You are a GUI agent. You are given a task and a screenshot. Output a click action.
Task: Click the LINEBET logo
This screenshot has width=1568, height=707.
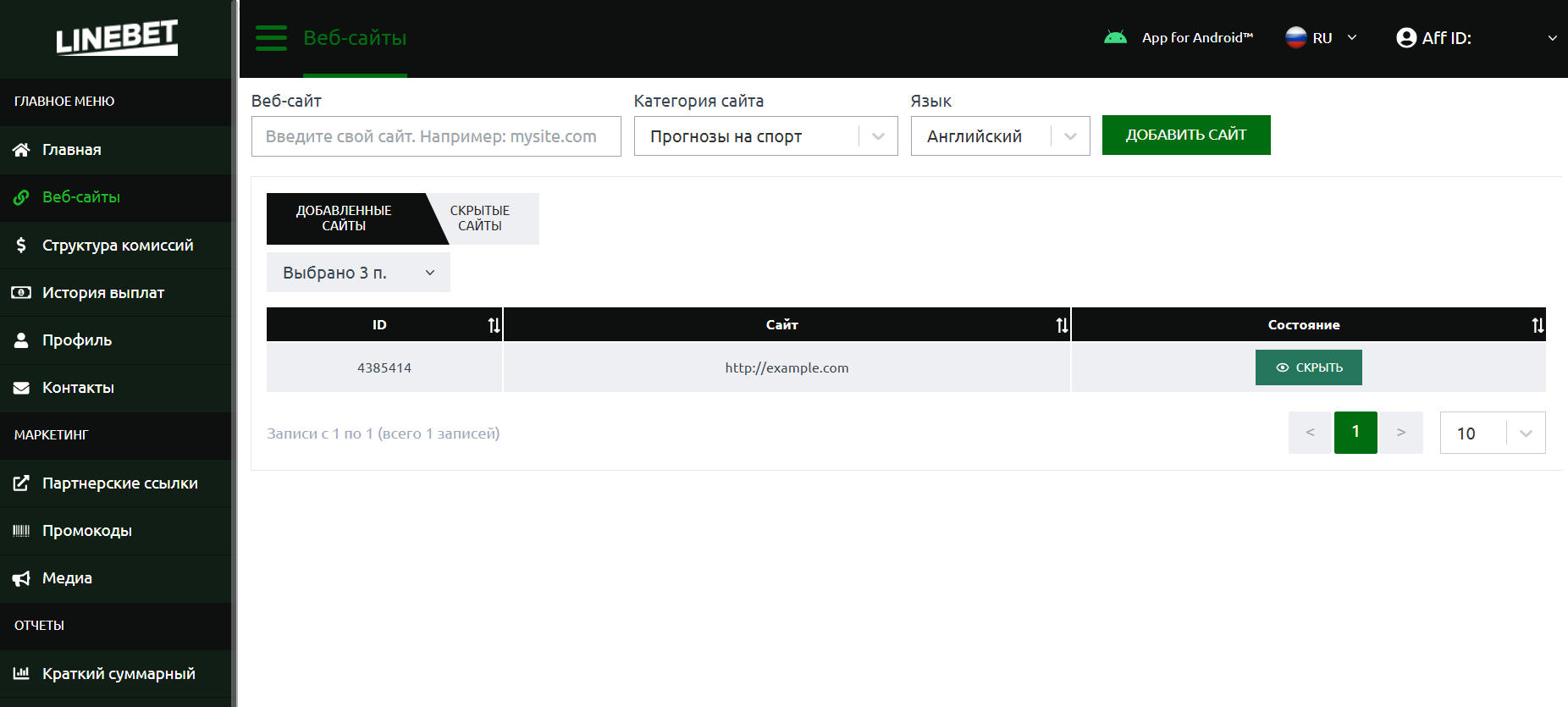coord(117,37)
